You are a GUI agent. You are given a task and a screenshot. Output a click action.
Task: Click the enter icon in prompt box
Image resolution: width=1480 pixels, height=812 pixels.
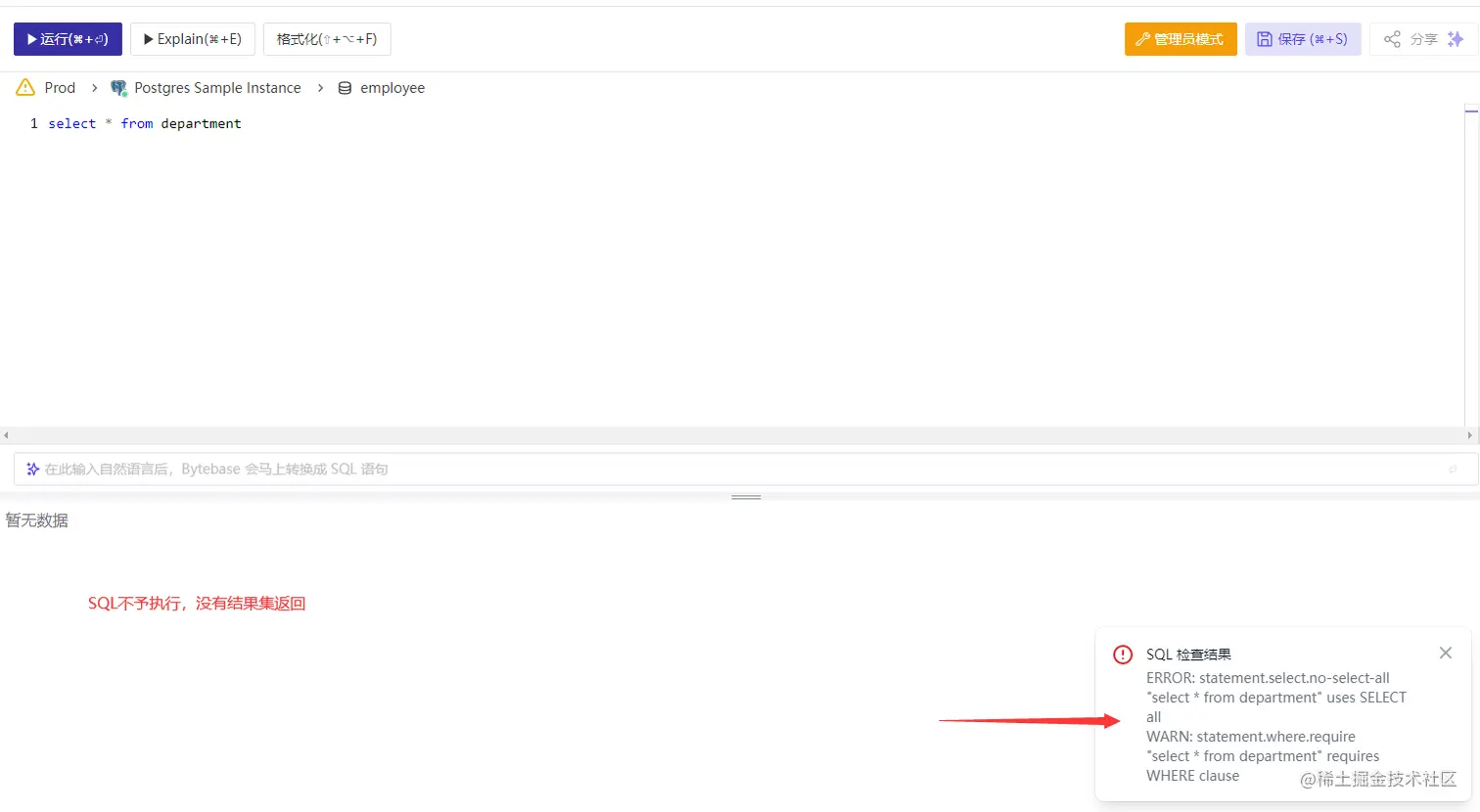tap(1453, 469)
